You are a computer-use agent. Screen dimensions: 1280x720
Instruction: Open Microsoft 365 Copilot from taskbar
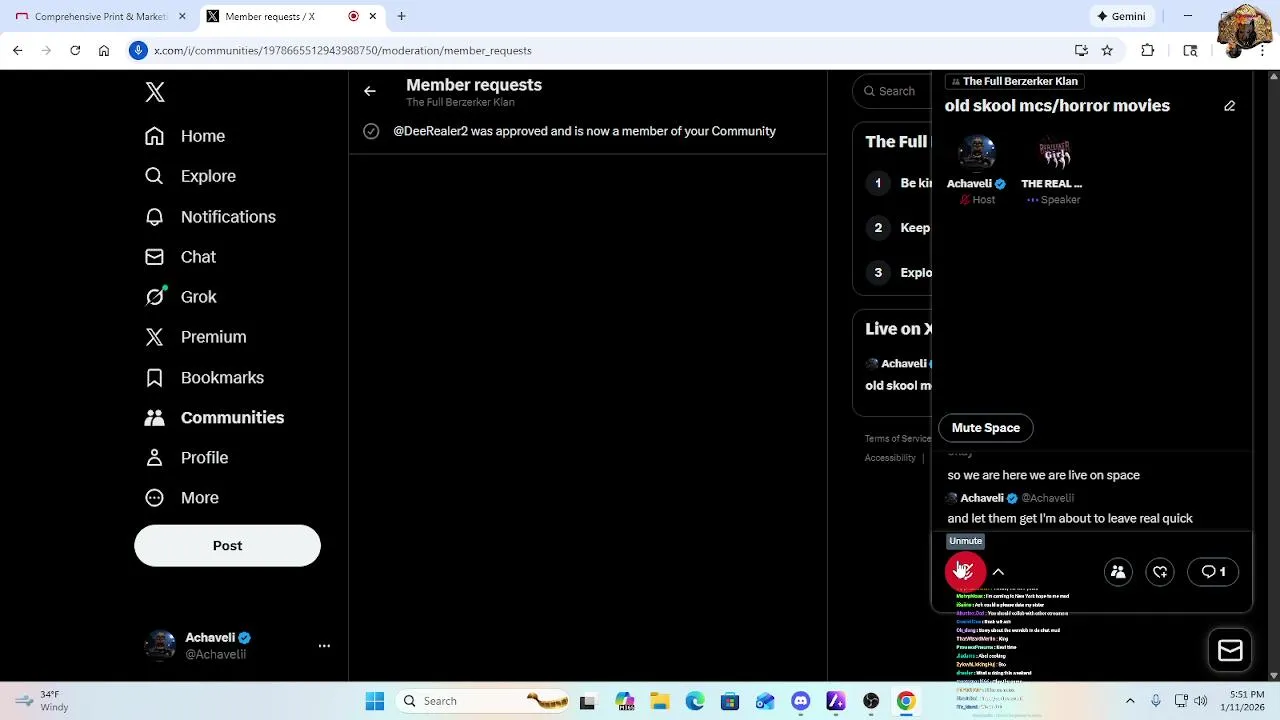click(x=624, y=701)
